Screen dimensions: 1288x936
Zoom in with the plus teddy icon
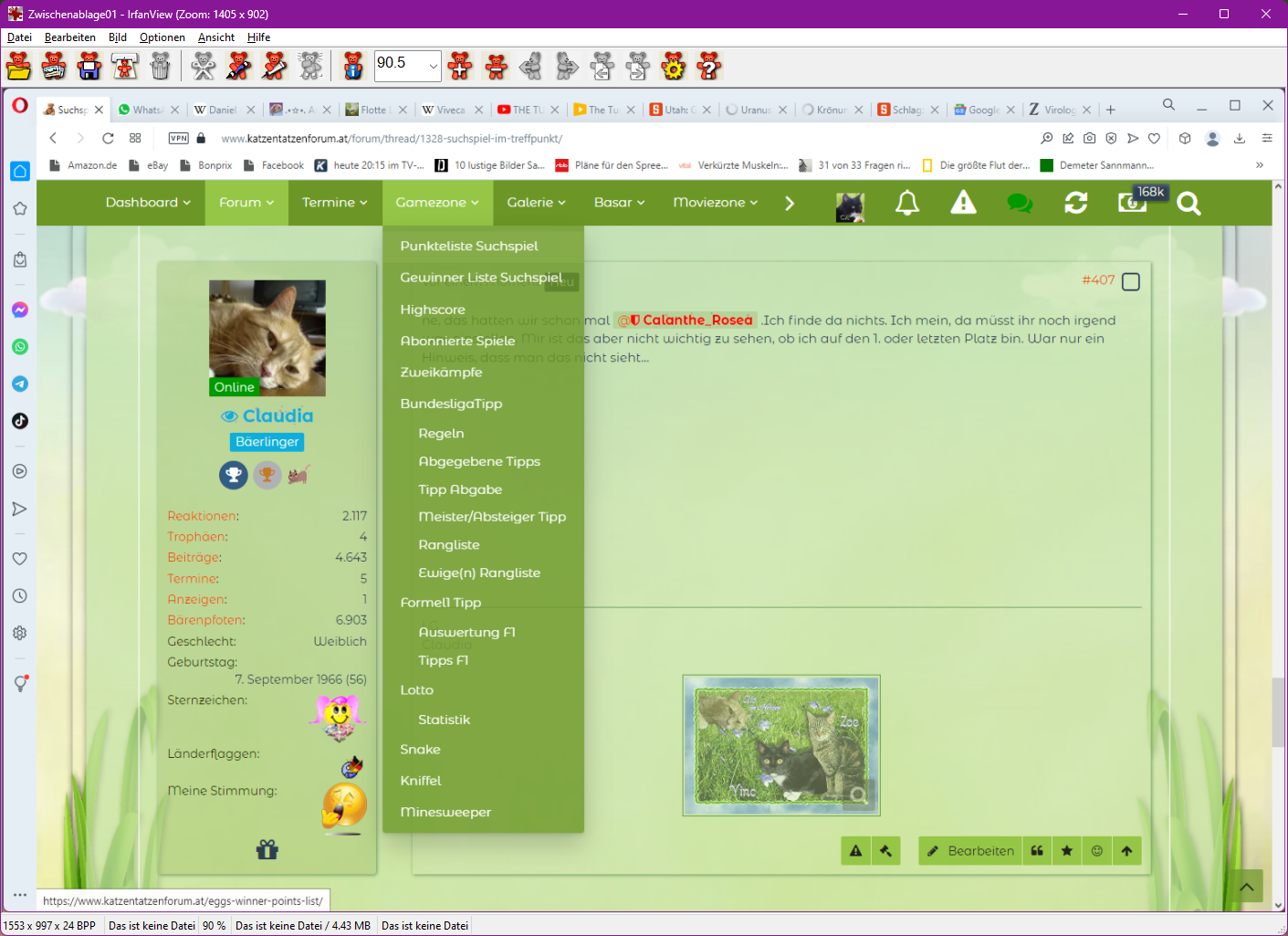[461, 66]
